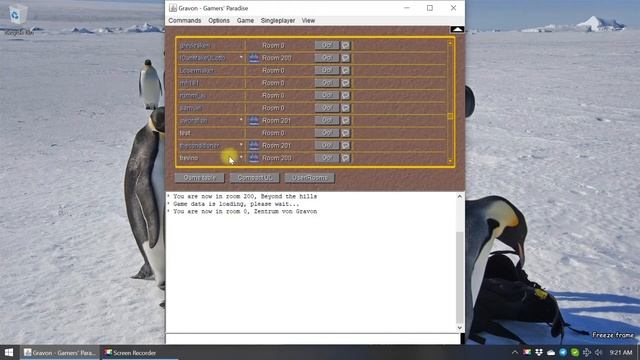Image resolution: width=640 pixels, height=360 pixels.
Task: Click Go! button in first user row
Action: pyautogui.click(x=327, y=45)
